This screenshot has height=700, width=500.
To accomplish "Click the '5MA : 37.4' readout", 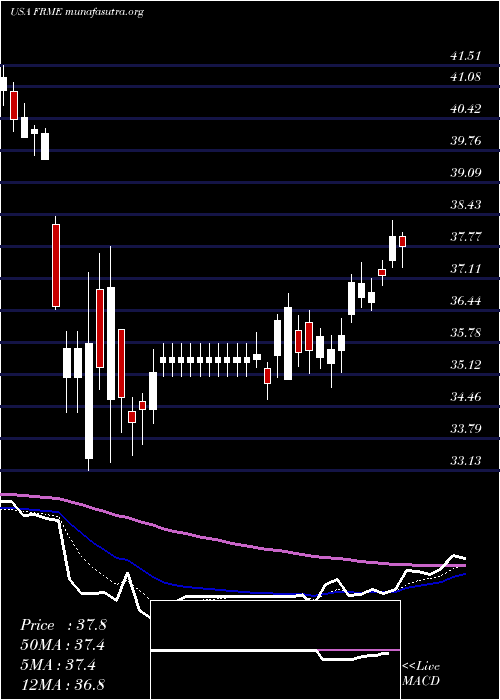I will tap(58, 665).
